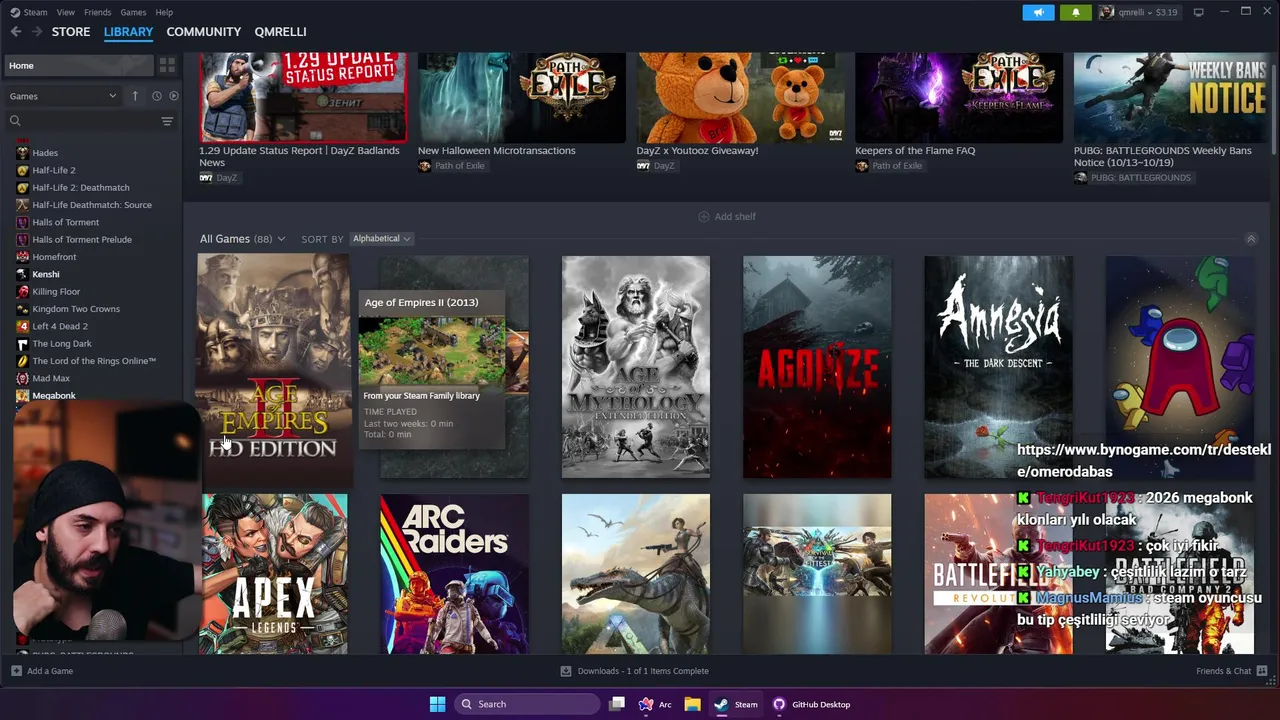The image size is (1280, 720).
Task: Click the Kenshi icon in sidebar
Action: click(23, 274)
